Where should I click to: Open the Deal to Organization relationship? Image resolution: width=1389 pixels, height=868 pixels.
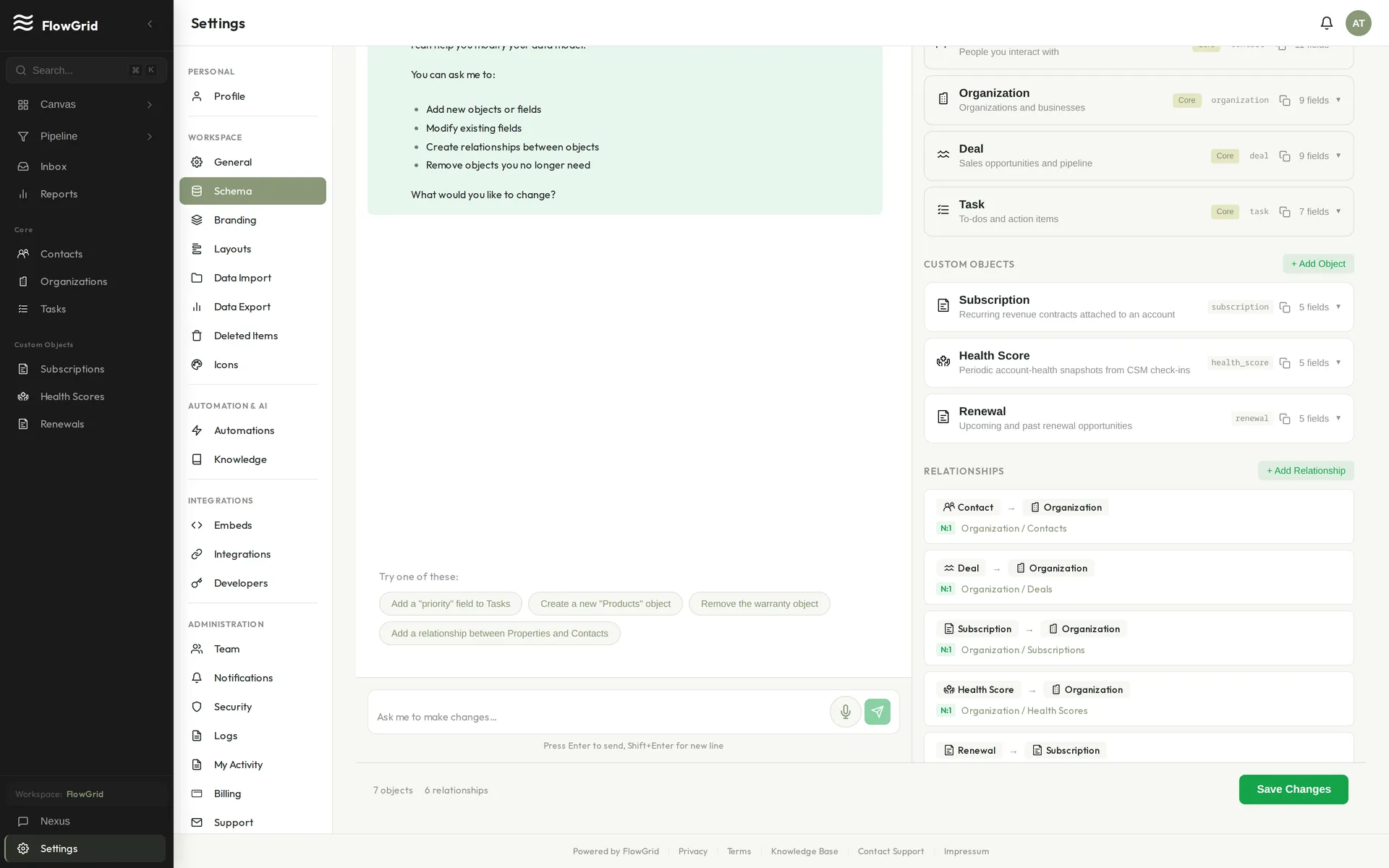point(1139,577)
